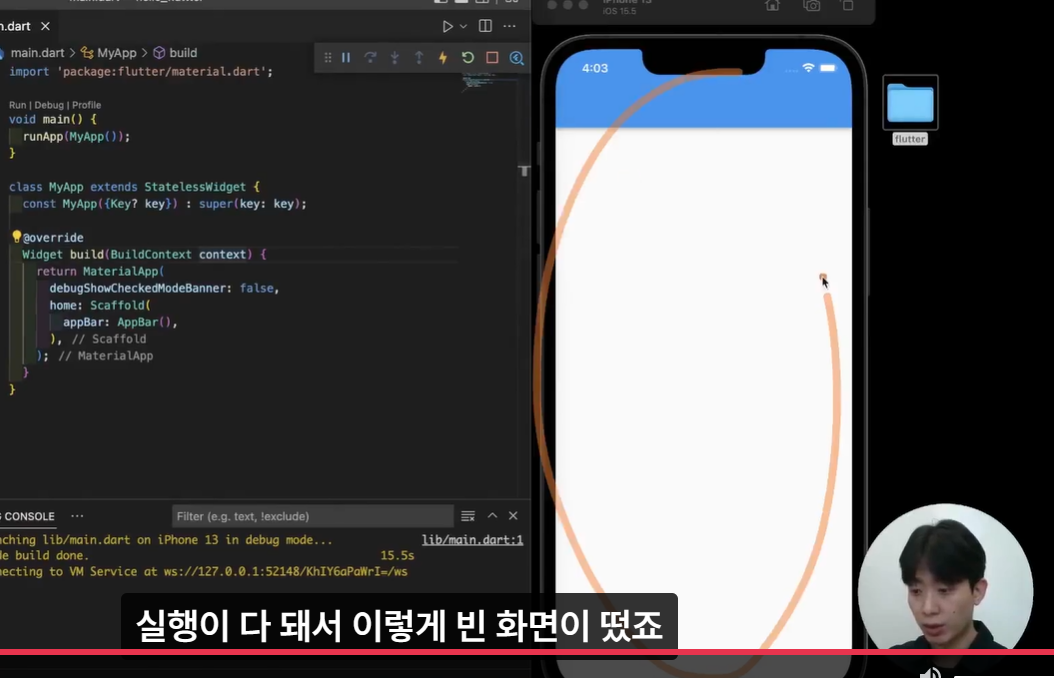The height and width of the screenshot is (678, 1054).
Task: Click the Step Into debug icon
Action: 395,58
